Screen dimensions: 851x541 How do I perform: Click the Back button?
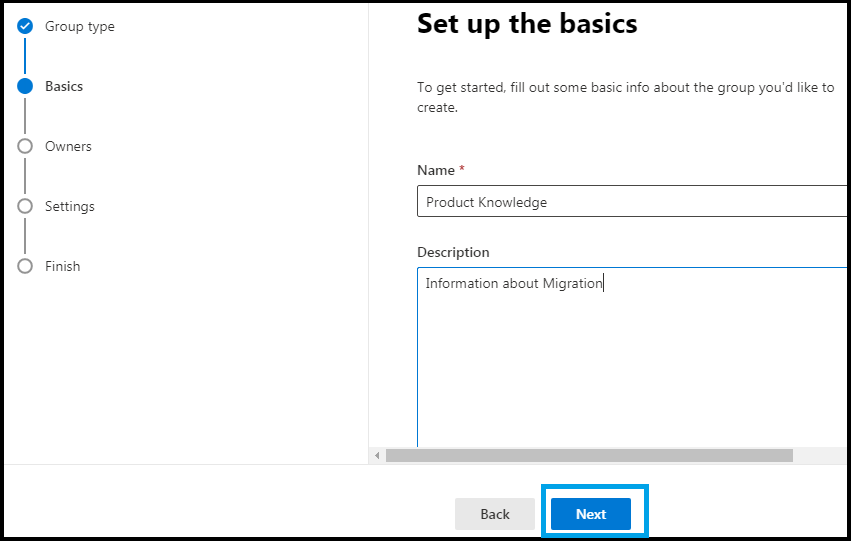pyautogui.click(x=494, y=514)
